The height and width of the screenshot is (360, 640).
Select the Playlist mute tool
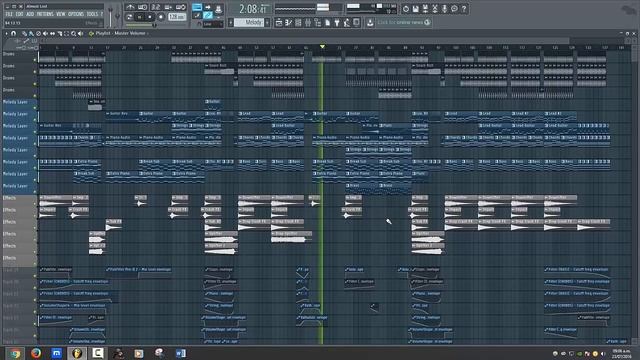(45, 33)
